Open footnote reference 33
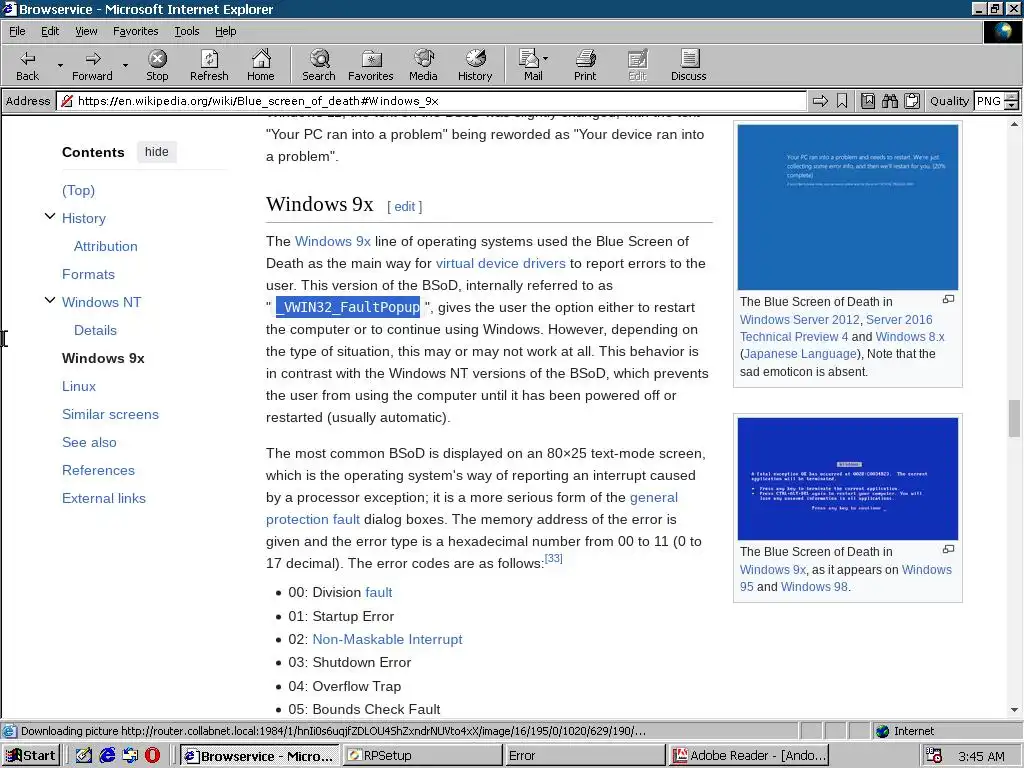Screen dimensions: 1024x768 point(553,558)
